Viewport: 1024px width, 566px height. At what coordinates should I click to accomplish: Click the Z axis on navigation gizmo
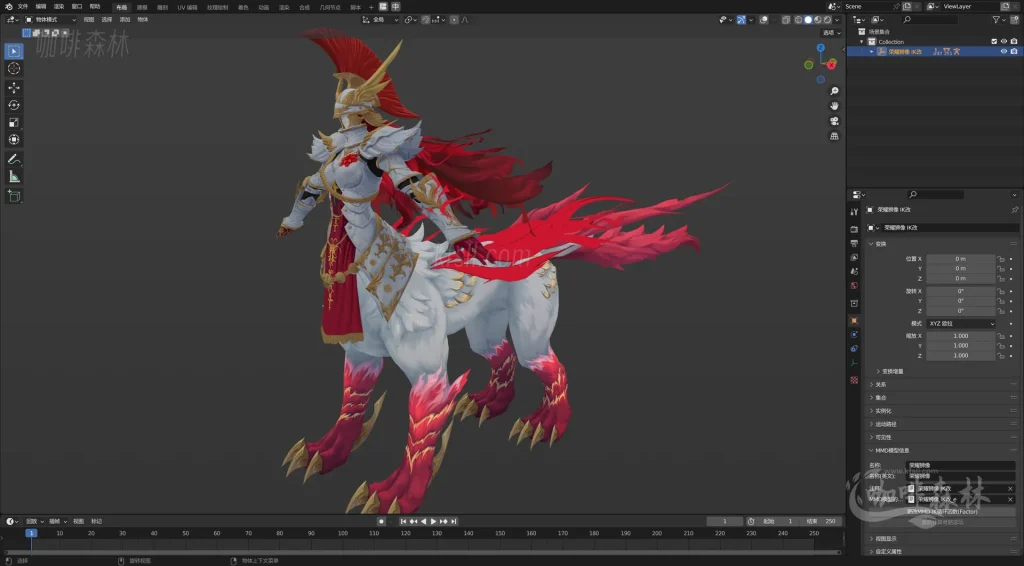click(821, 48)
